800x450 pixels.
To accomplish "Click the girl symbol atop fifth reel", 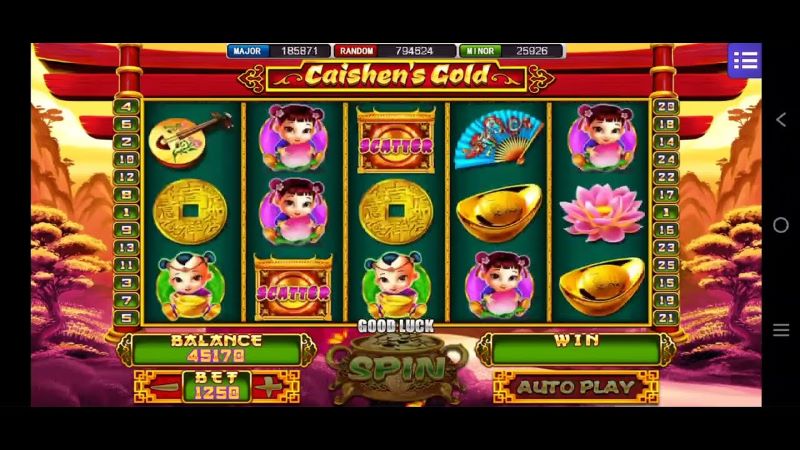I will click(x=603, y=138).
